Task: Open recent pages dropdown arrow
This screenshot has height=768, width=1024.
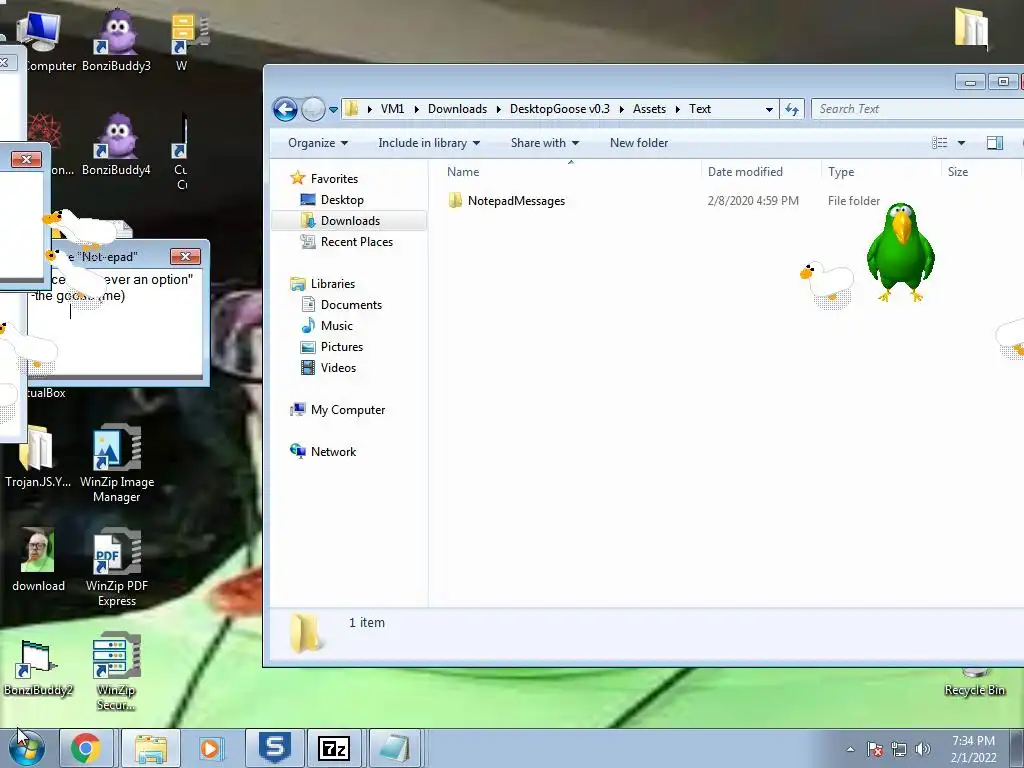Action: pos(334,110)
